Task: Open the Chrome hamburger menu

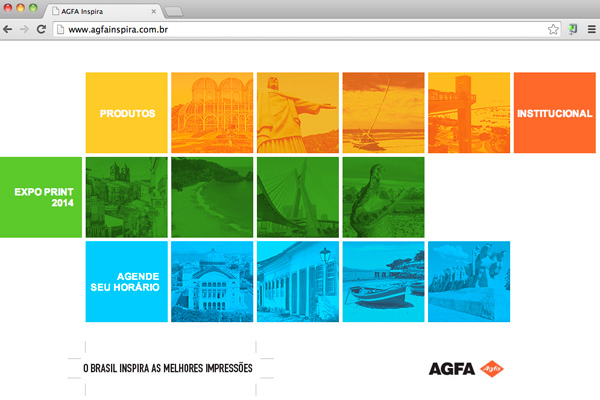Action: coord(592,29)
